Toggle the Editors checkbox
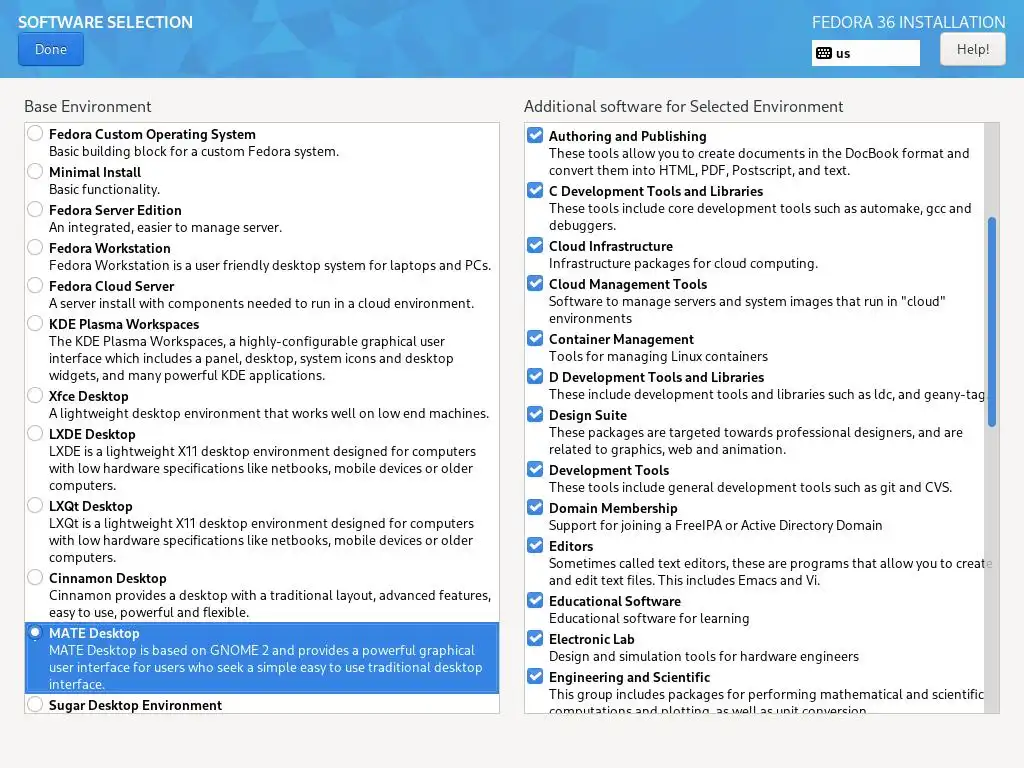 point(535,545)
